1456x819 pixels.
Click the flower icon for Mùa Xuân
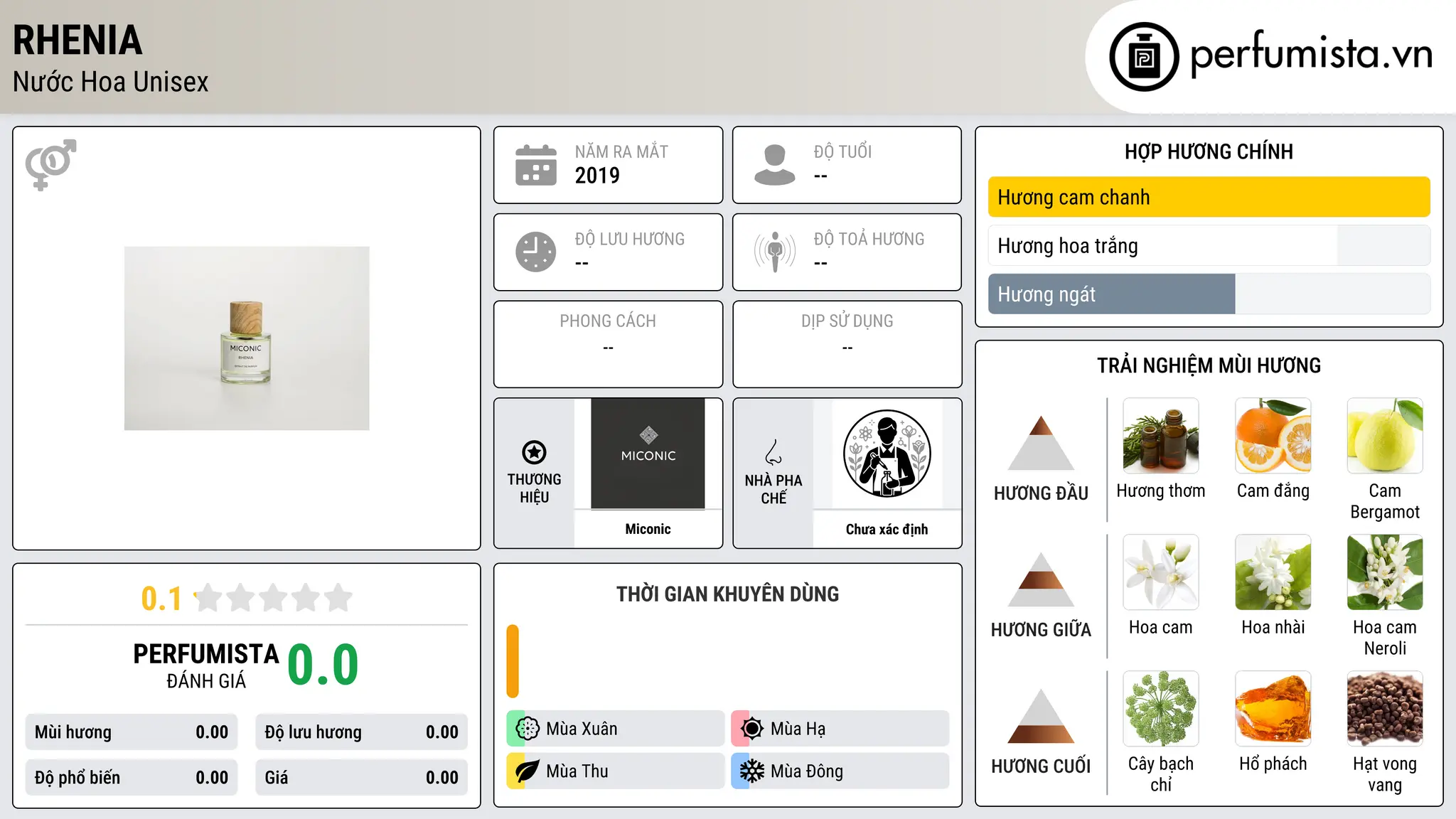528,729
